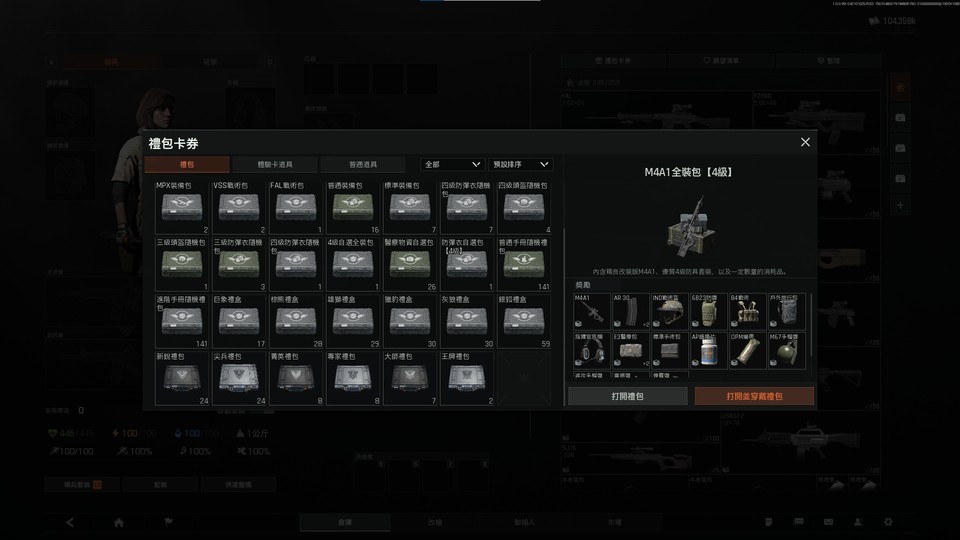This screenshot has height=540, width=960.
Task: Choose the 尖兵禮包 pack
Action: (239, 378)
